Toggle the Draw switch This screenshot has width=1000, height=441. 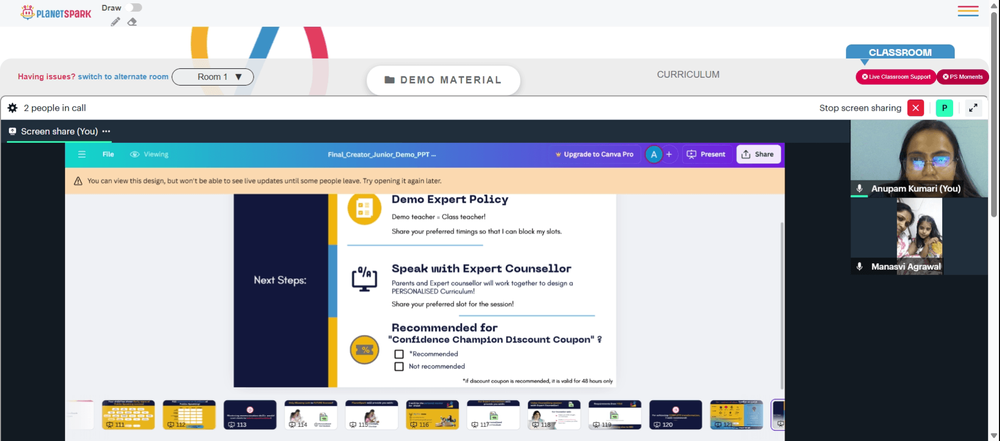(133, 8)
